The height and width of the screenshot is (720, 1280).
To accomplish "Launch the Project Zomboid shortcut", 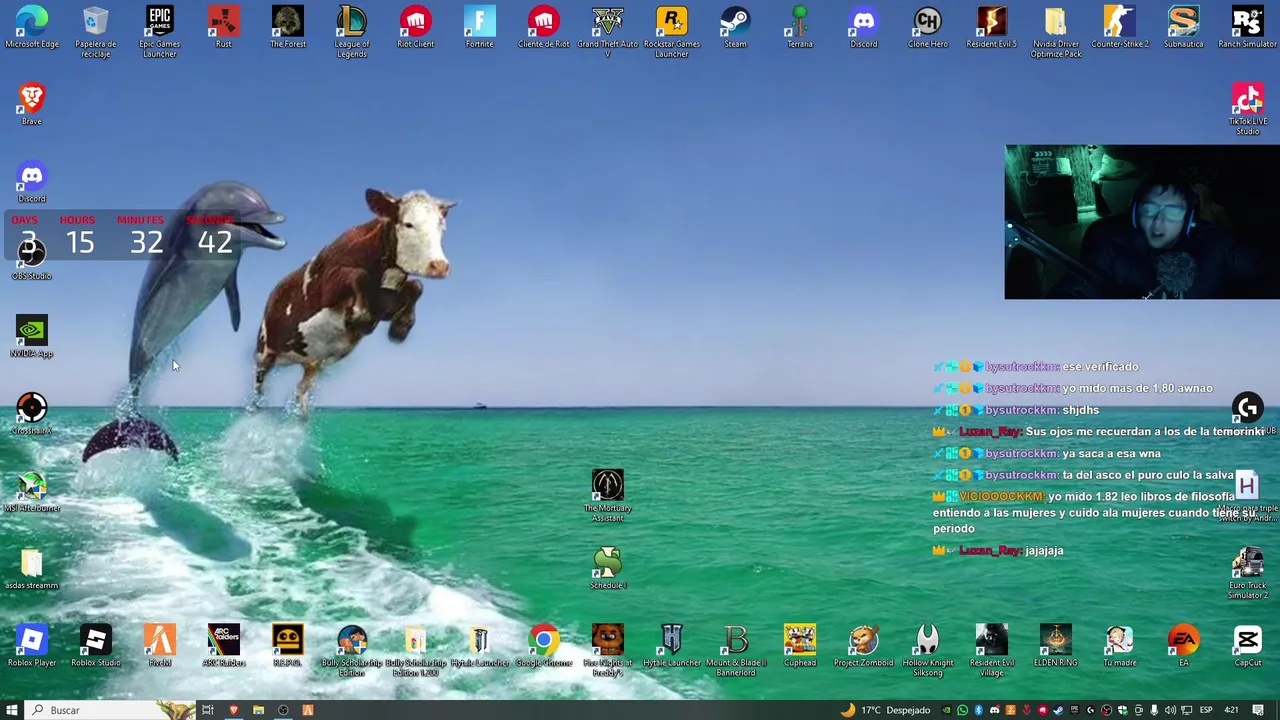I will click(x=864, y=646).
